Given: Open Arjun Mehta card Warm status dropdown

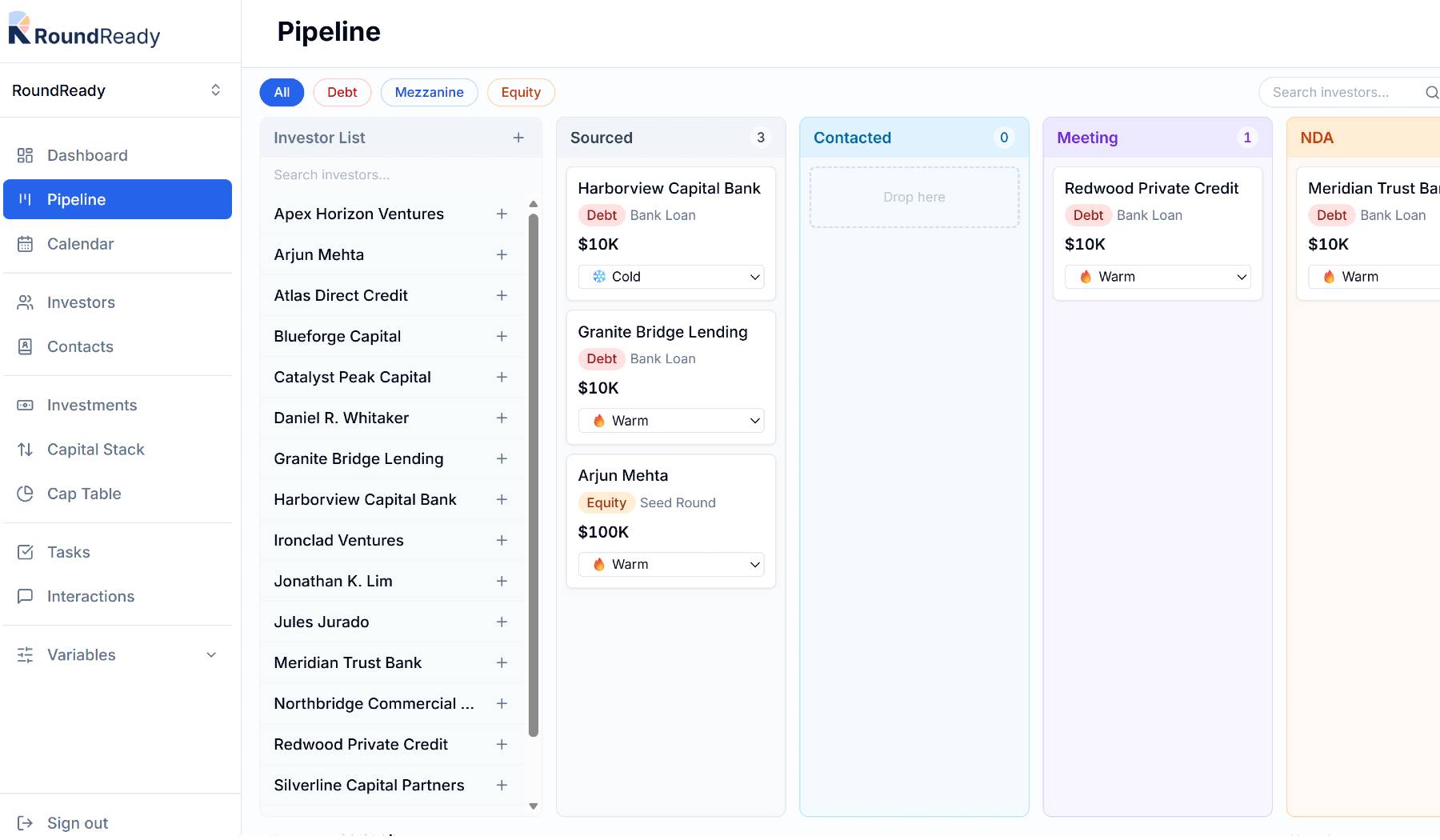Looking at the screenshot, I should [x=671, y=565].
